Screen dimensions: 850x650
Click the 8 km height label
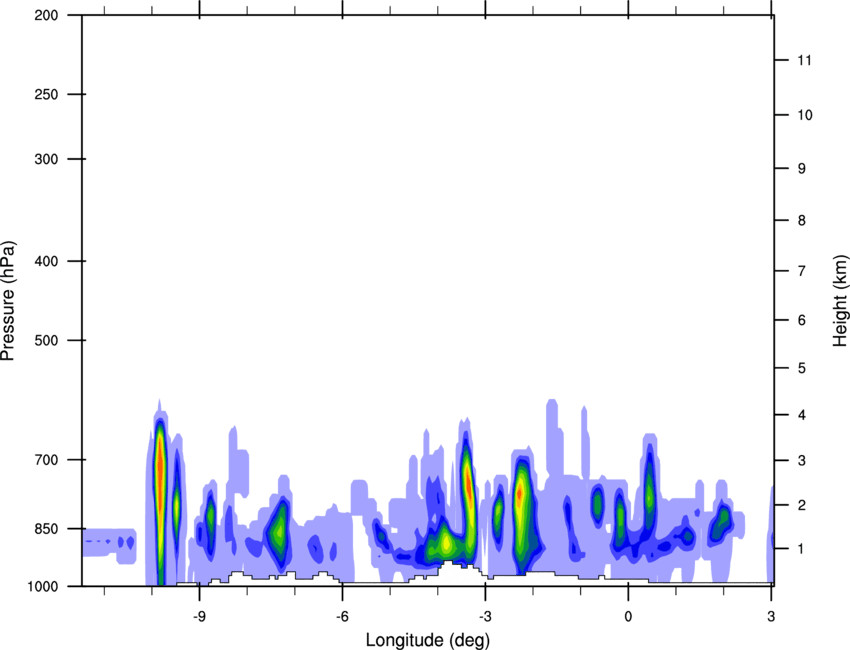pyautogui.click(x=802, y=221)
